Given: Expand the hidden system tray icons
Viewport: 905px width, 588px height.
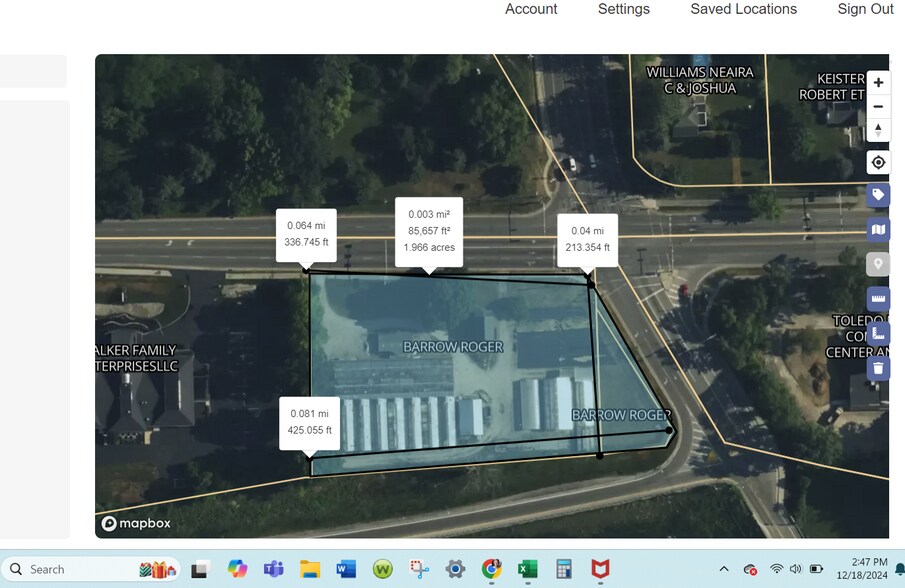Looking at the screenshot, I should [x=724, y=569].
